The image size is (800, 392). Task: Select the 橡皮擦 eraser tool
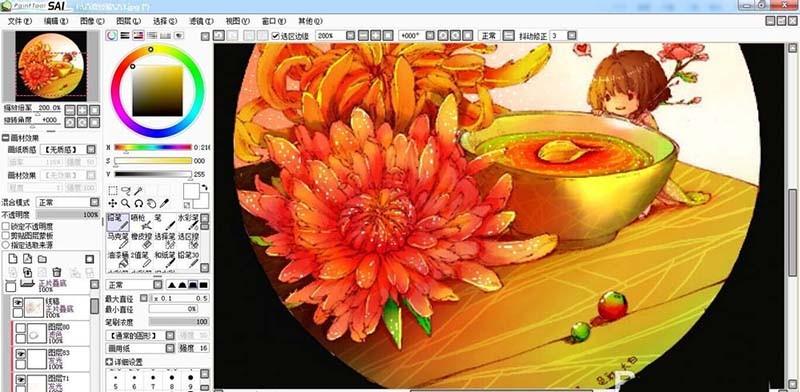141,240
